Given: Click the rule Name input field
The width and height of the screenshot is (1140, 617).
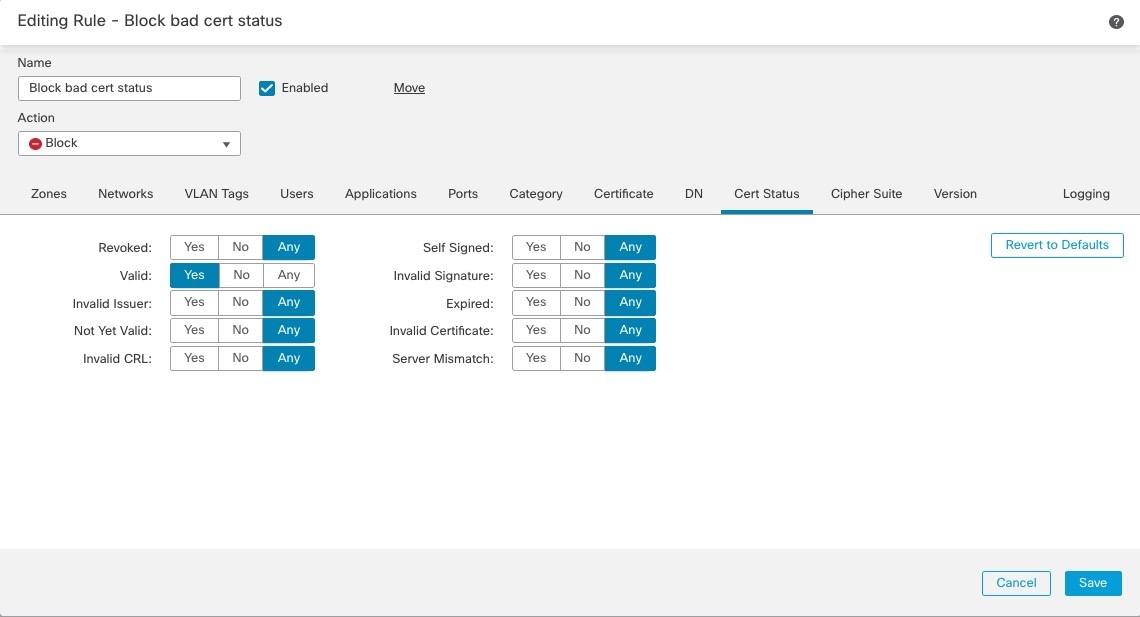Looking at the screenshot, I should pos(129,88).
